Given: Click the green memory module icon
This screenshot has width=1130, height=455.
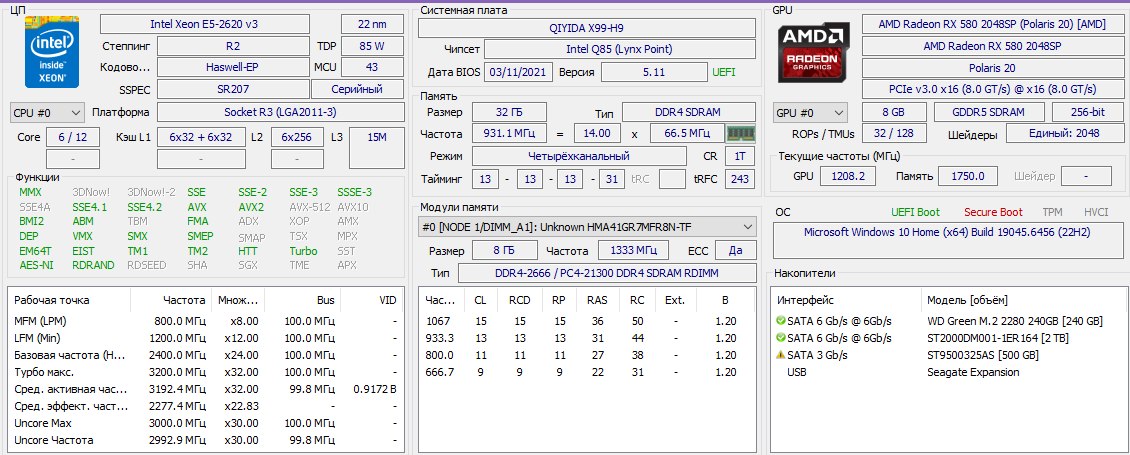Looking at the screenshot, I should point(740,133).
